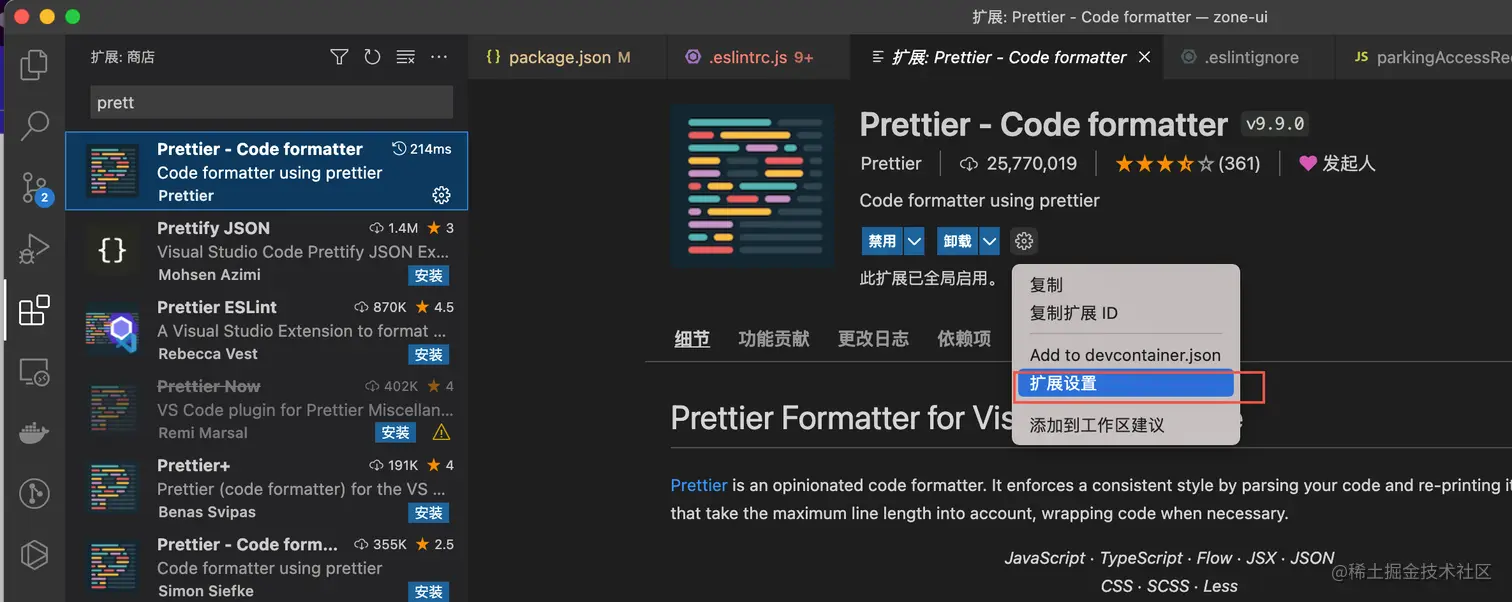Click the Prettier publisher name
This screenshot has width=1512, height=602.
click(x=890, y=163)
